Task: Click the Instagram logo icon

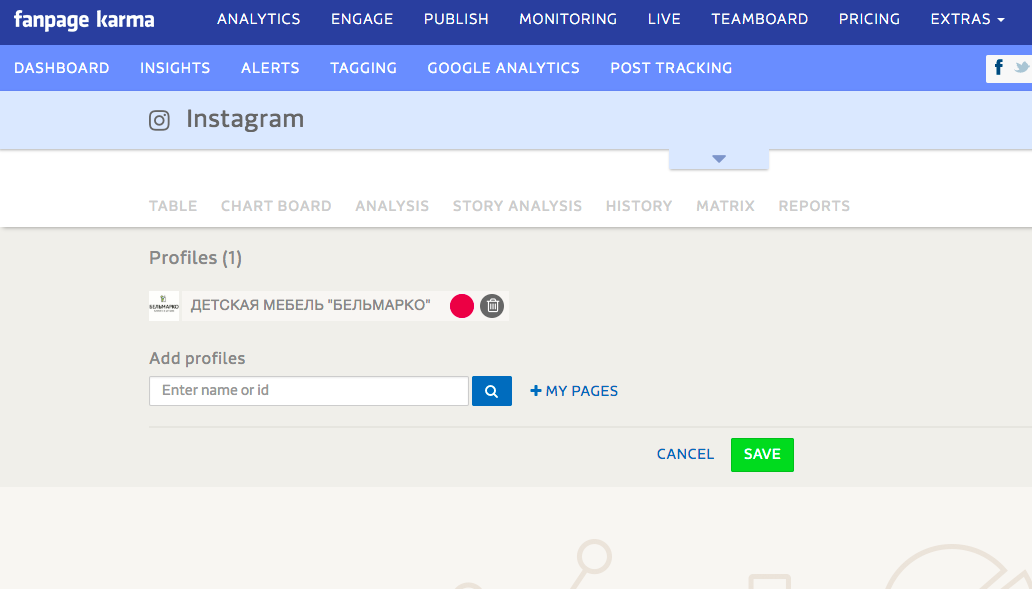Action: click(159, 120)
